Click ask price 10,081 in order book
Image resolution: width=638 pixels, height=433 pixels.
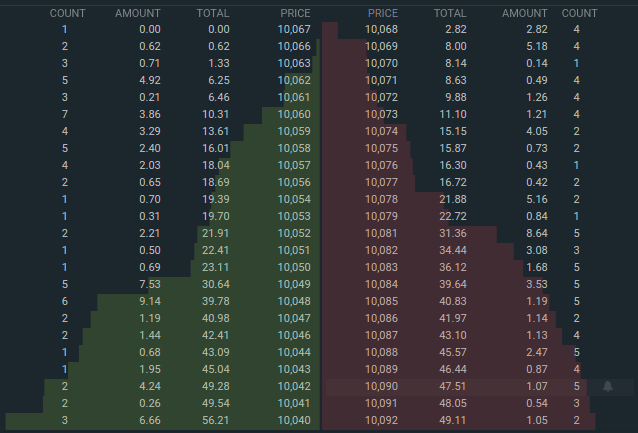[382, 233]
